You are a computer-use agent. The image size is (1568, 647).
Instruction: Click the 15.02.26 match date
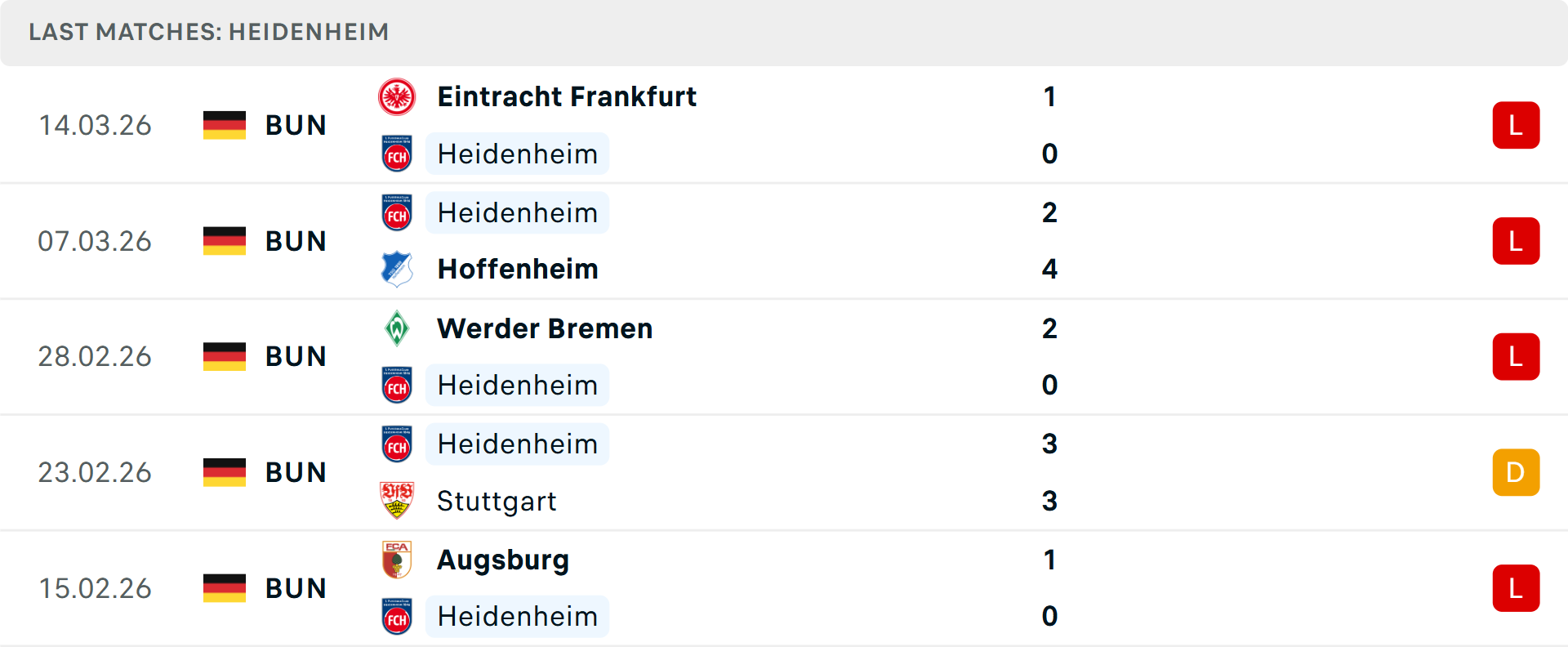95,588
